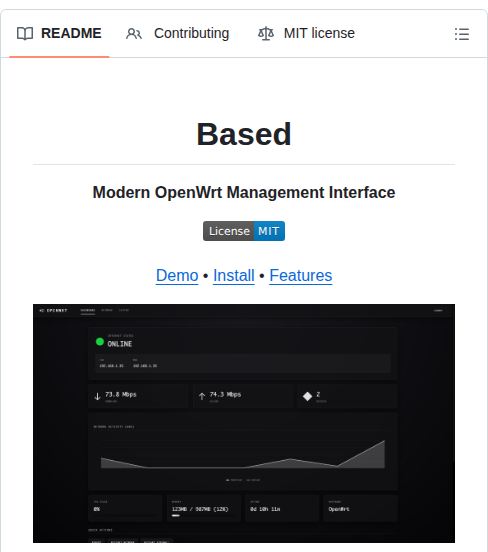Follow the Demo link

click(177, 275)
